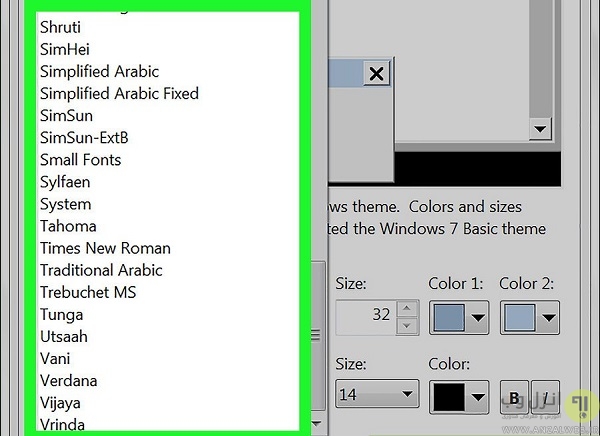Open font Size dropdown showing 14
This screenshot has width=600, height=436.
(377, 394)
